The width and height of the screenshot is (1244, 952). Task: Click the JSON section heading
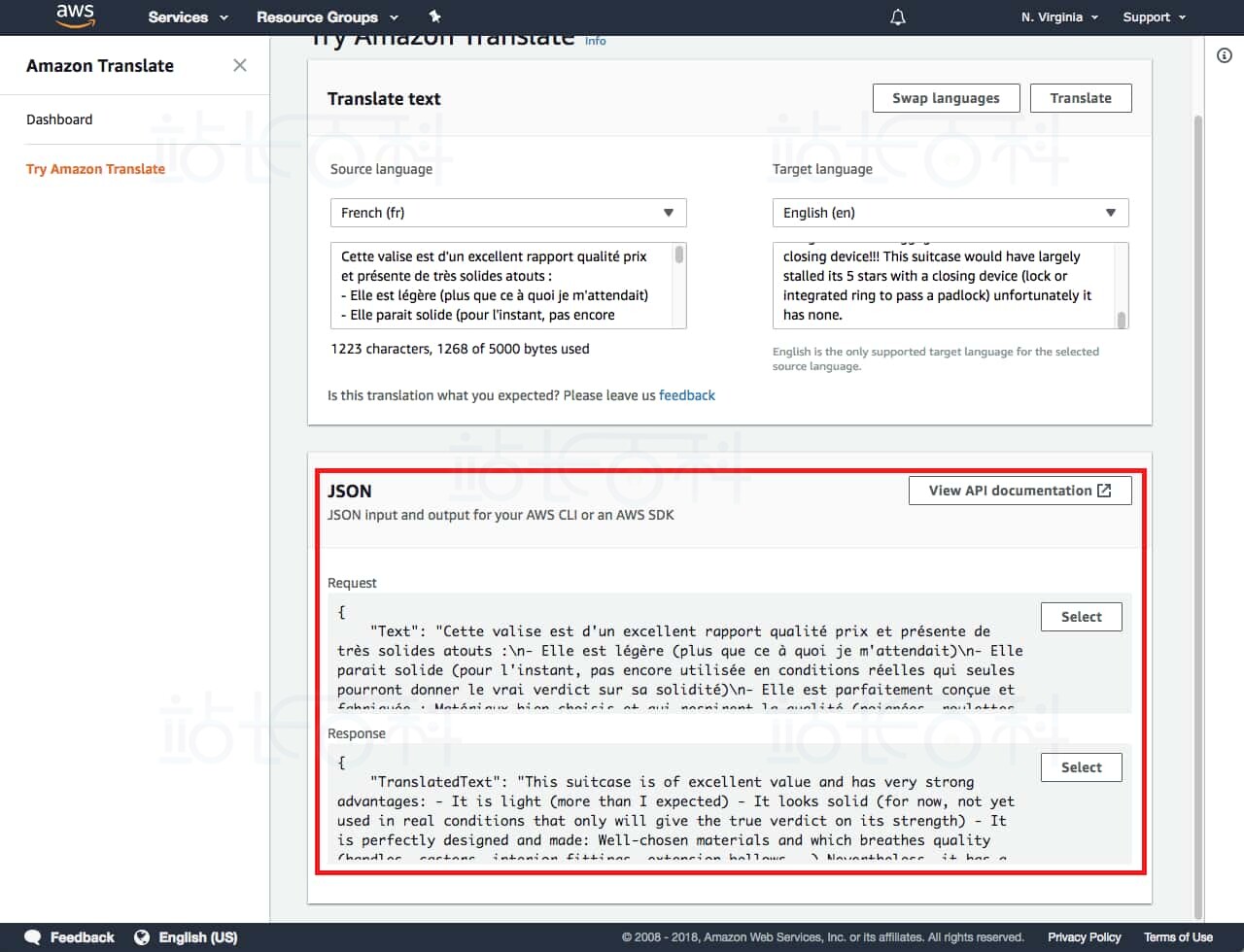pyautogui.click(x=349, y=492)
